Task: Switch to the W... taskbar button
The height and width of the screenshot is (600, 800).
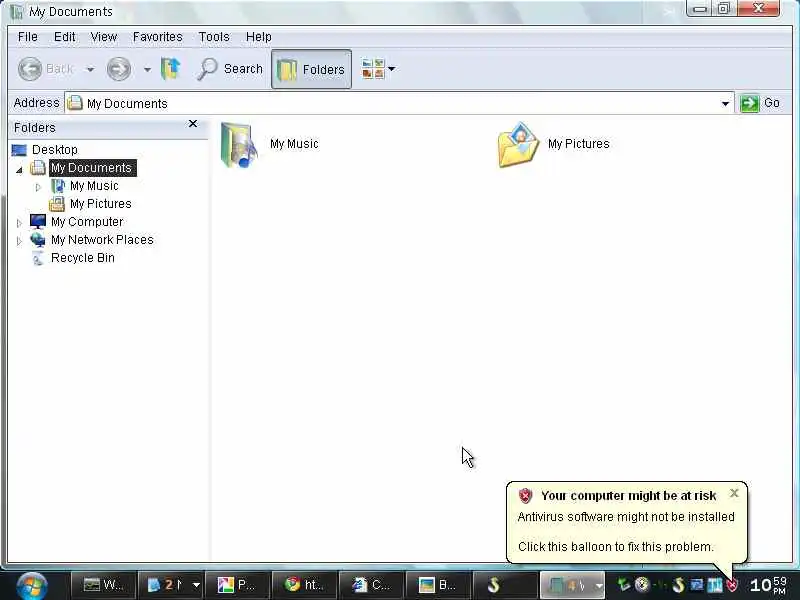Action: 104,585
